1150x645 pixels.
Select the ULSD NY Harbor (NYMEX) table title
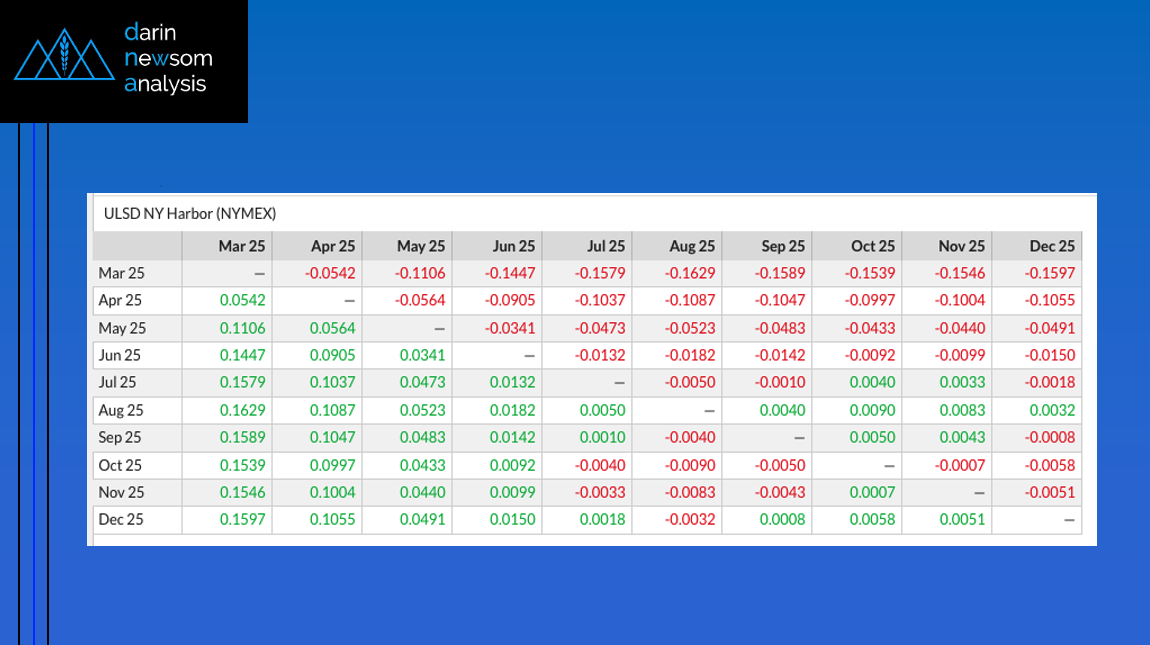tap(190, 213)
